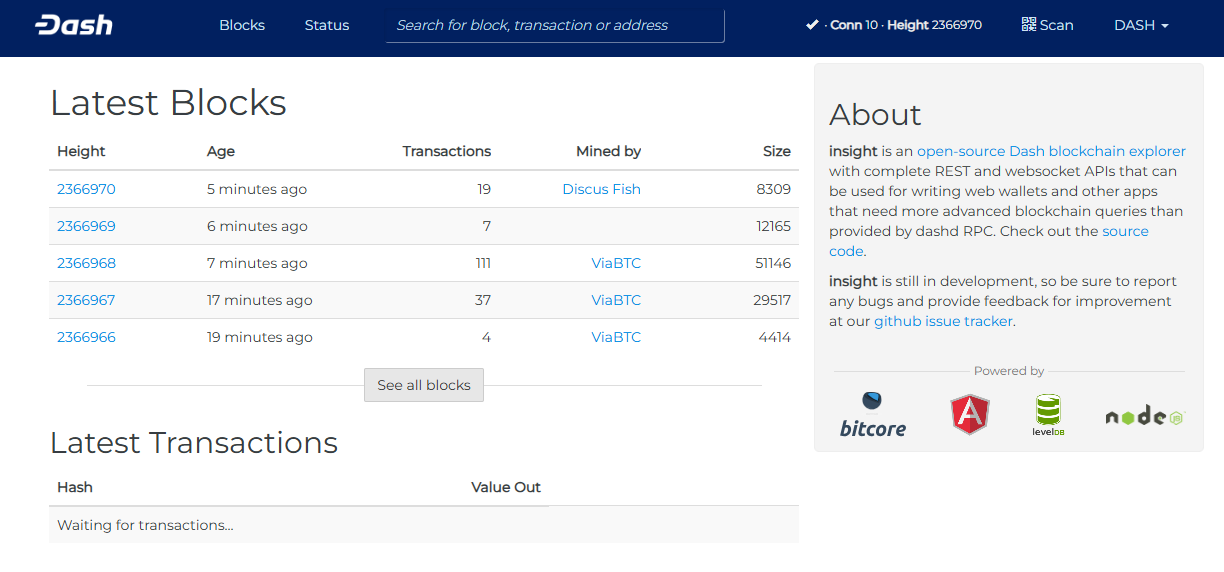Open the QR code Scan tool
Image resolution: width=1224 pixels, height=572 pixels.
coord(1047,25)
